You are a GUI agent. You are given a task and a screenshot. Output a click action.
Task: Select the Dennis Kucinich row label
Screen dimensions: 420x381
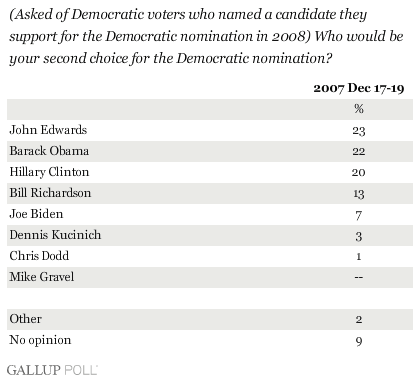(55, 235)
